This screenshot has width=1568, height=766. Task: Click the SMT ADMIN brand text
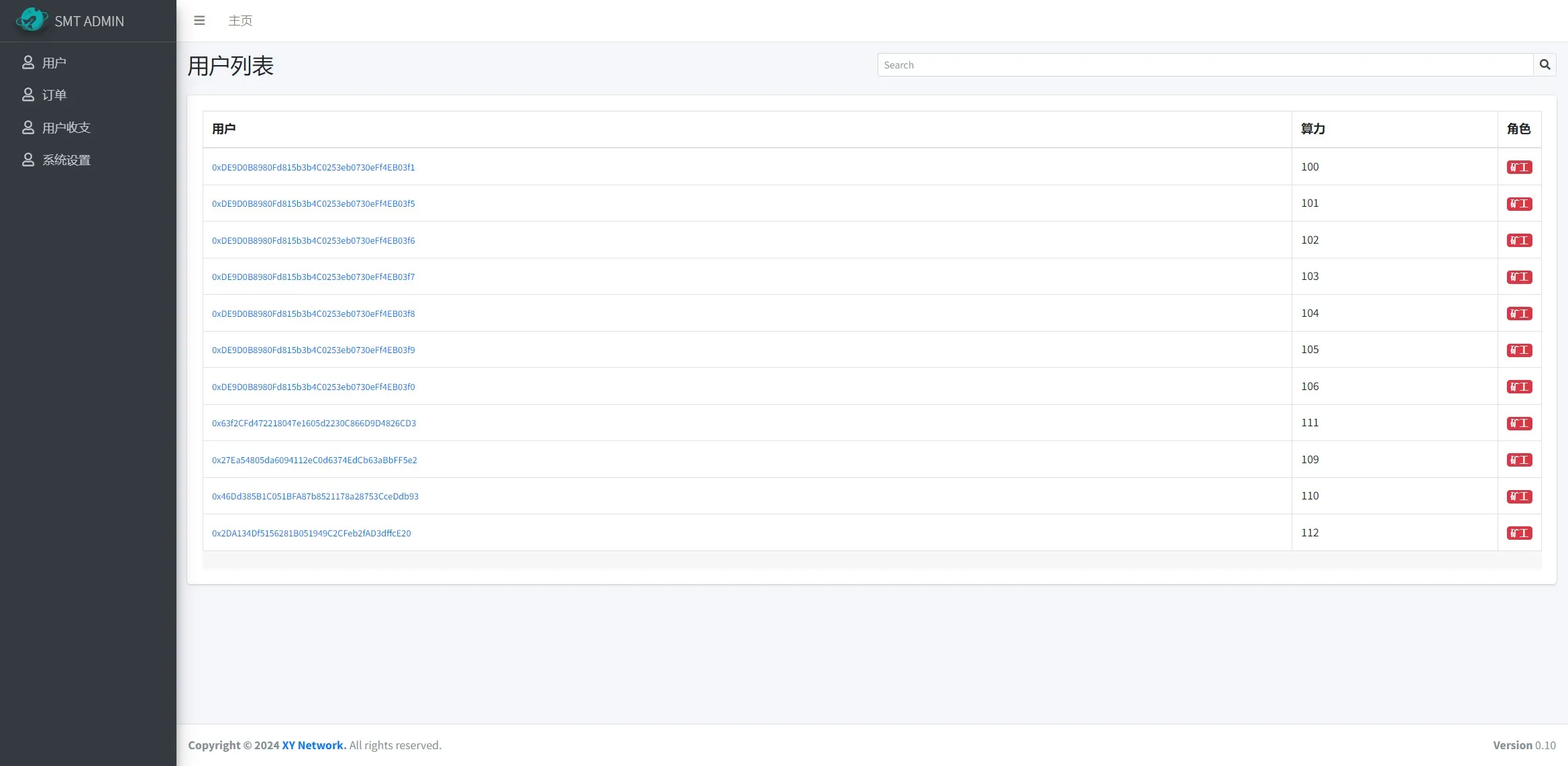tap(89, 21)
